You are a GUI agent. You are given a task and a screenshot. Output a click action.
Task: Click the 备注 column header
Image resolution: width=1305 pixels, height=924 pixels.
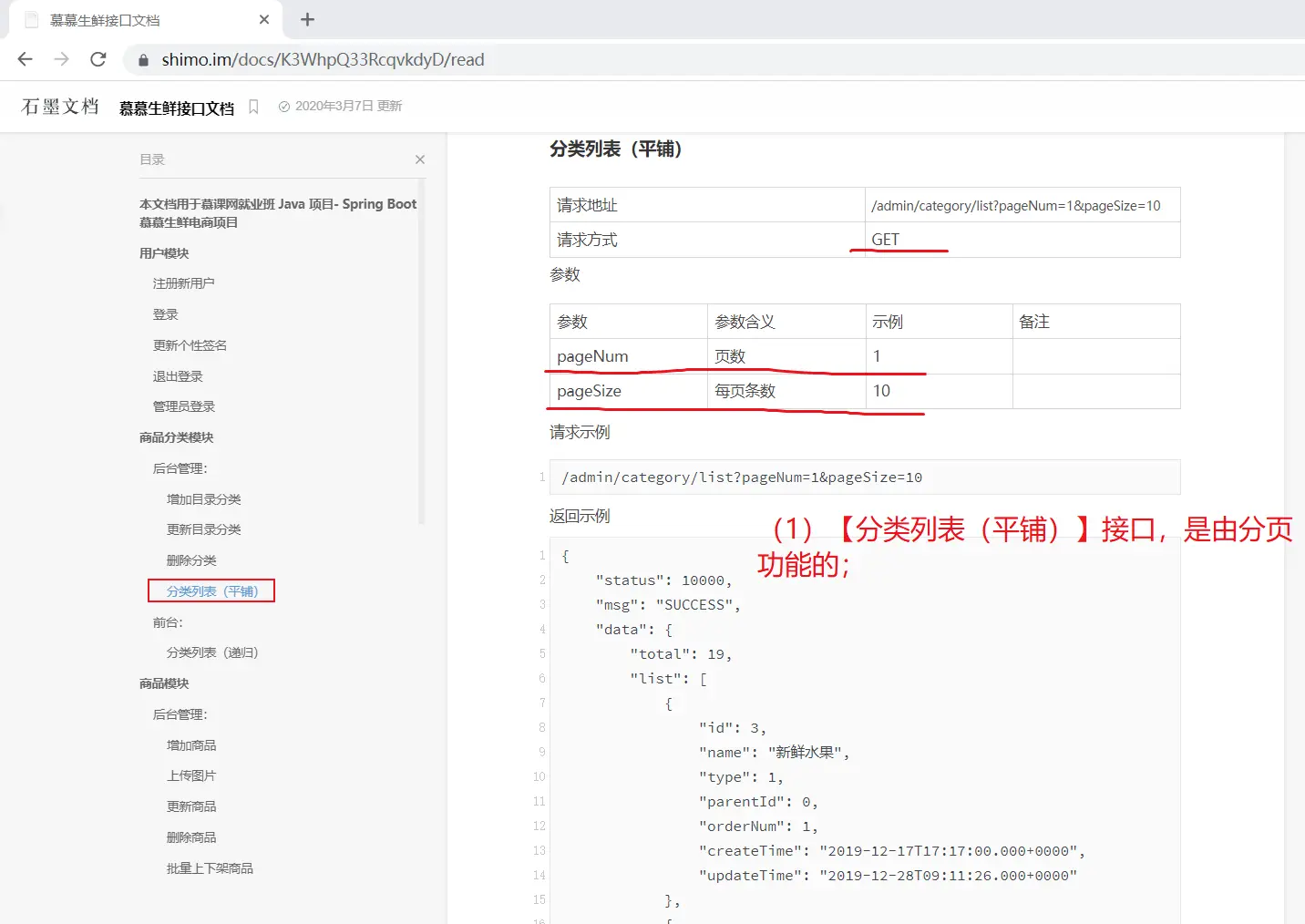1096,322
